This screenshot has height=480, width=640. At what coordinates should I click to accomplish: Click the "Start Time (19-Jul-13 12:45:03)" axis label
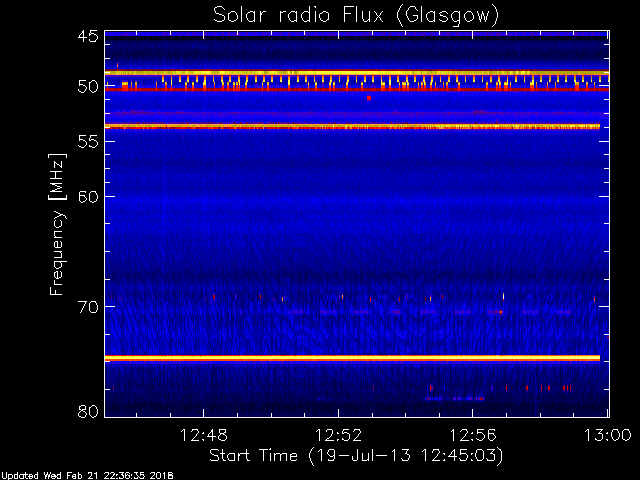356,456
